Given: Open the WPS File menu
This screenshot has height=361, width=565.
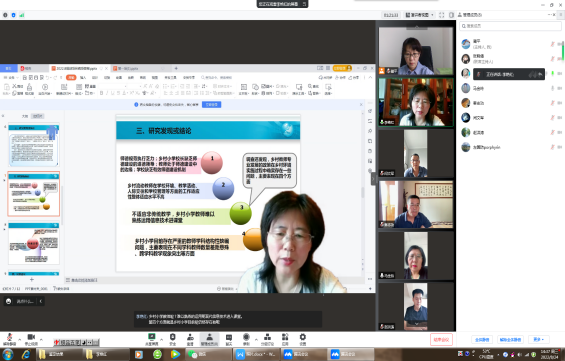Looking at the screenshot, I should (x=11, y=77).
